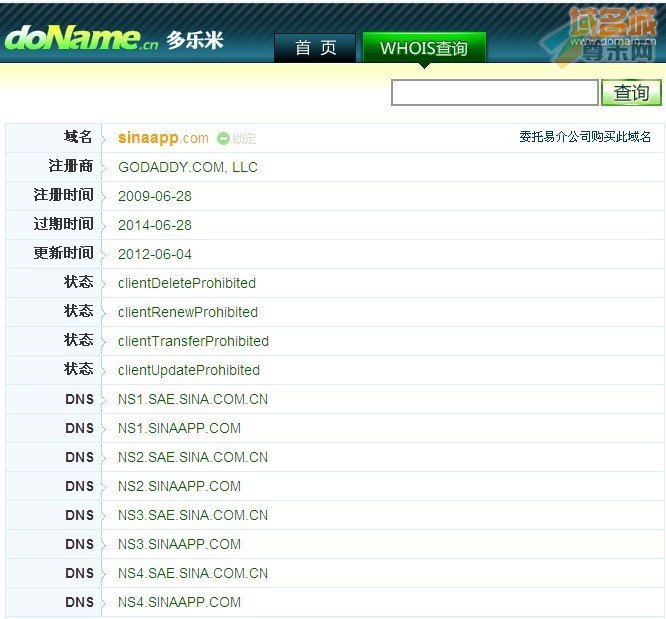Click the 注册商 row label

71,166
